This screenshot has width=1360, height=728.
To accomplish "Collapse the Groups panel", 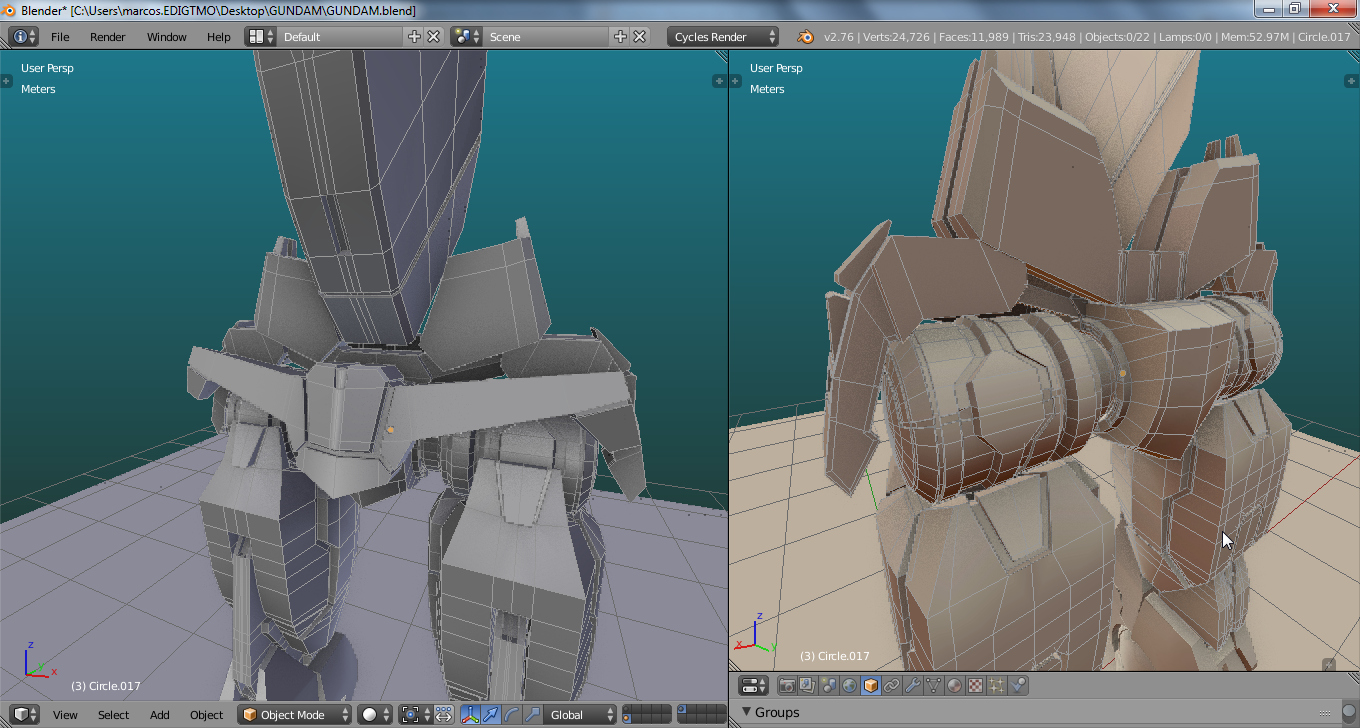I will pos(747,712).
